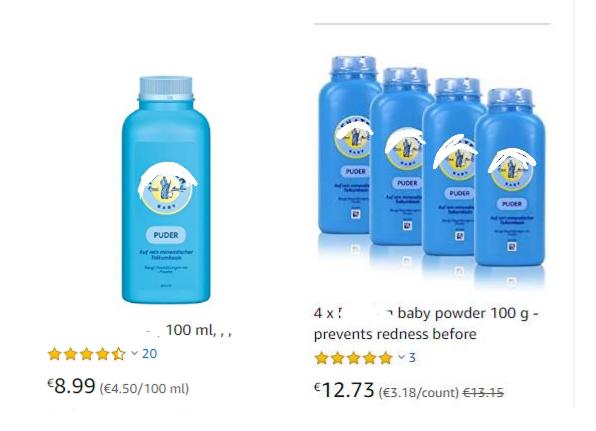Expand rating chevron beside 3 reviews
Screen dimensions: 596x431
click(401, 357)
